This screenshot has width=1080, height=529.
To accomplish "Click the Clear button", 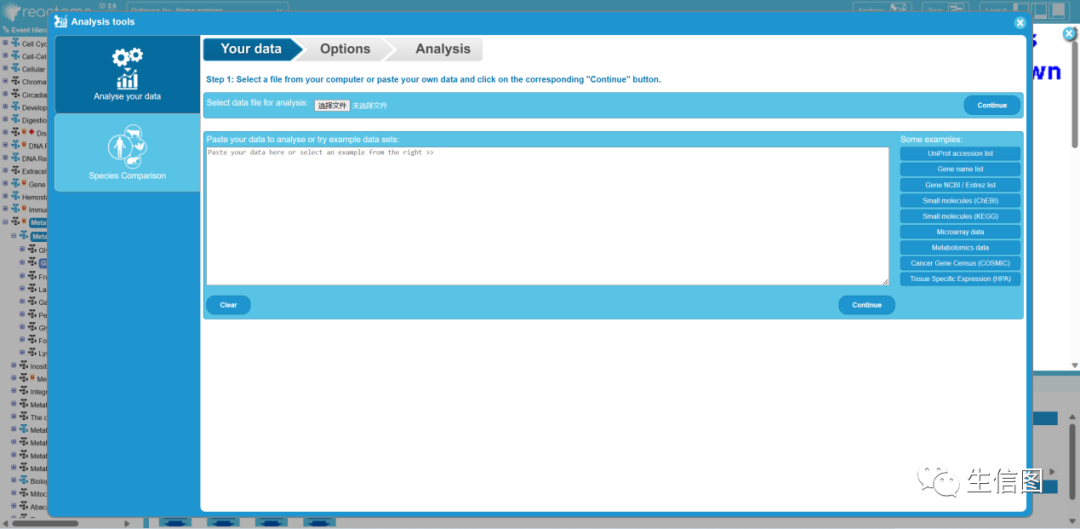I will (x=229, y=305).
